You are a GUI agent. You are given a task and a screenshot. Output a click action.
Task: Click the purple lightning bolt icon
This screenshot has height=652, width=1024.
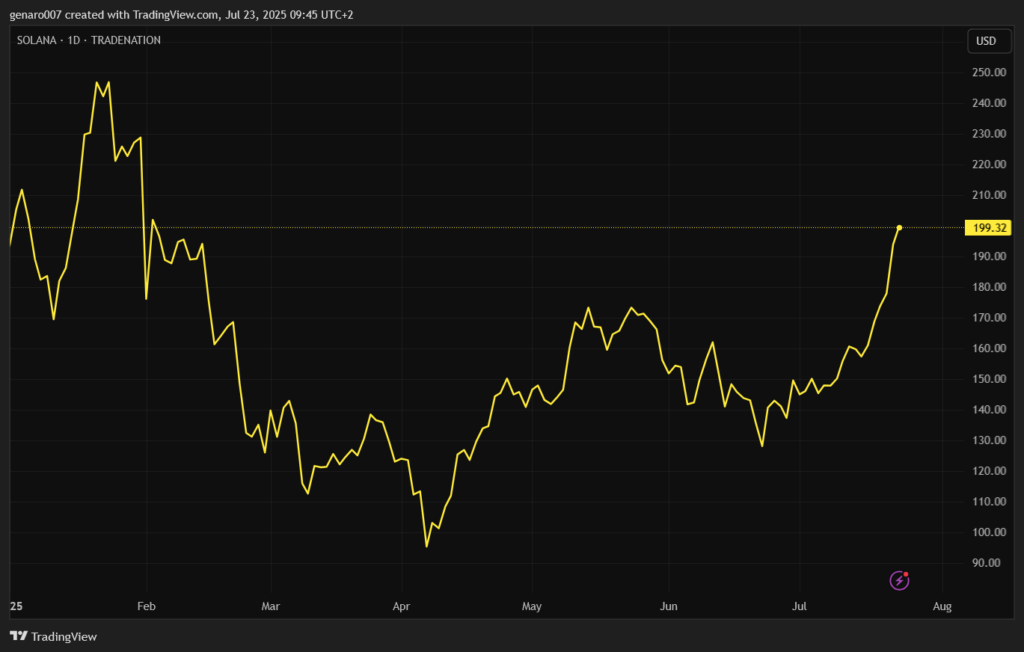coord(900,580)
